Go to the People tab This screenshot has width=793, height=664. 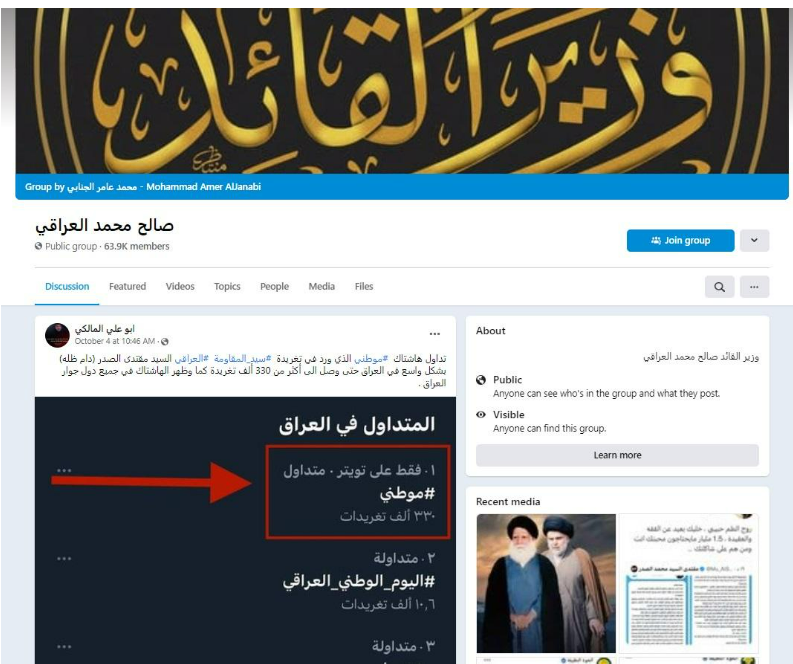point(275,286)
